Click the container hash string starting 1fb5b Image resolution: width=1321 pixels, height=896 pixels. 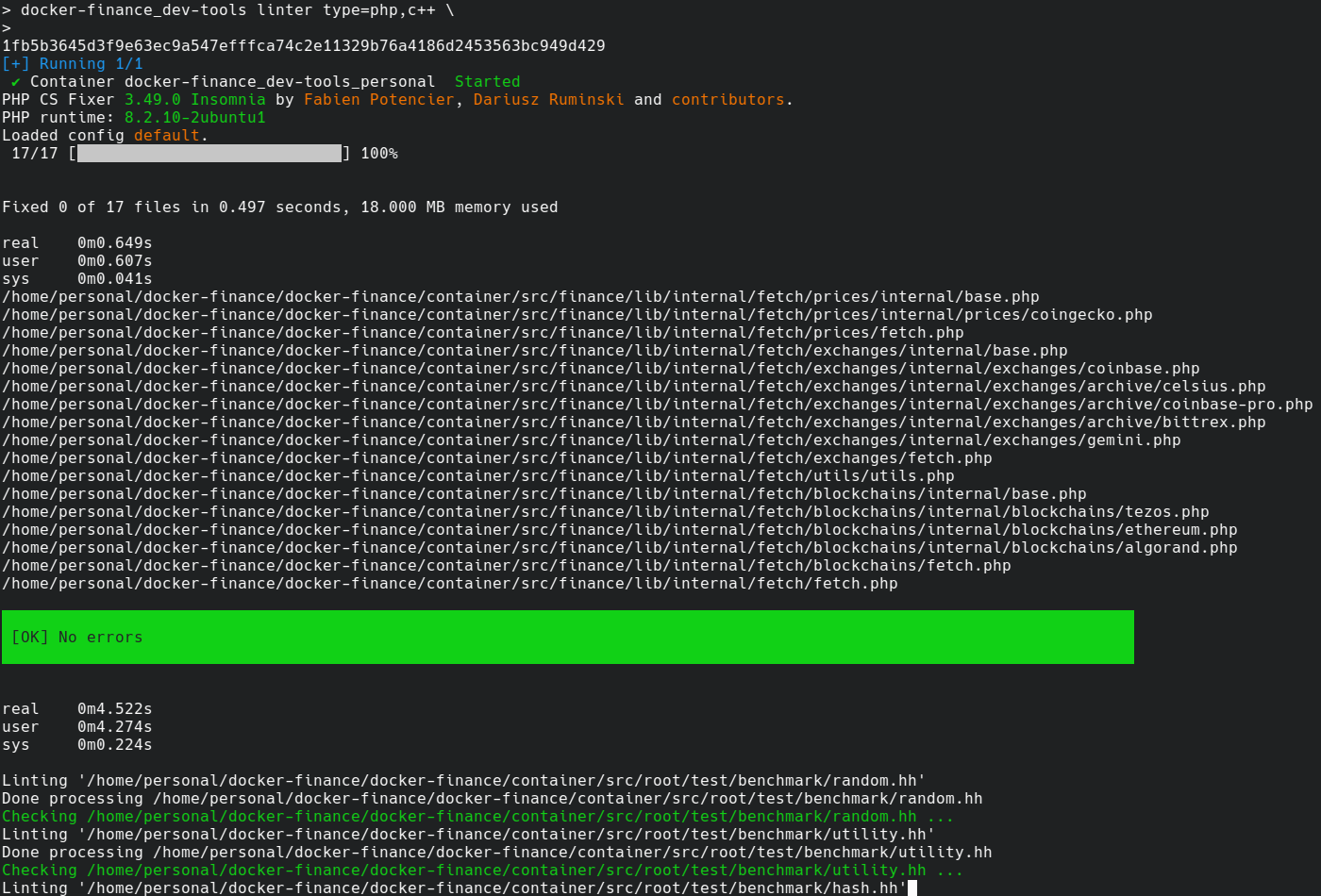click(303, 46)
